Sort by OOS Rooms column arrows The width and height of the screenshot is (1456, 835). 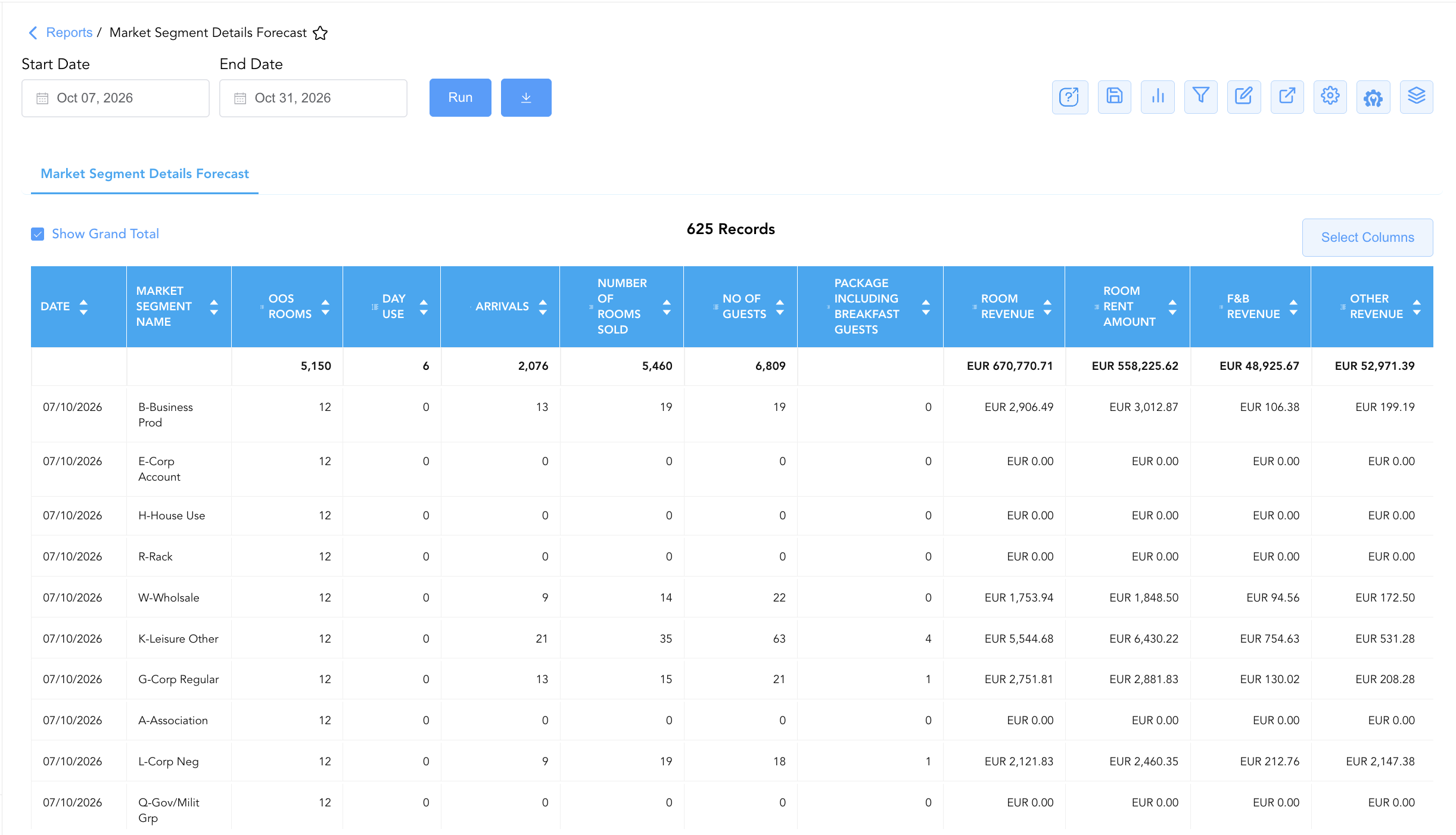(325, 307)
